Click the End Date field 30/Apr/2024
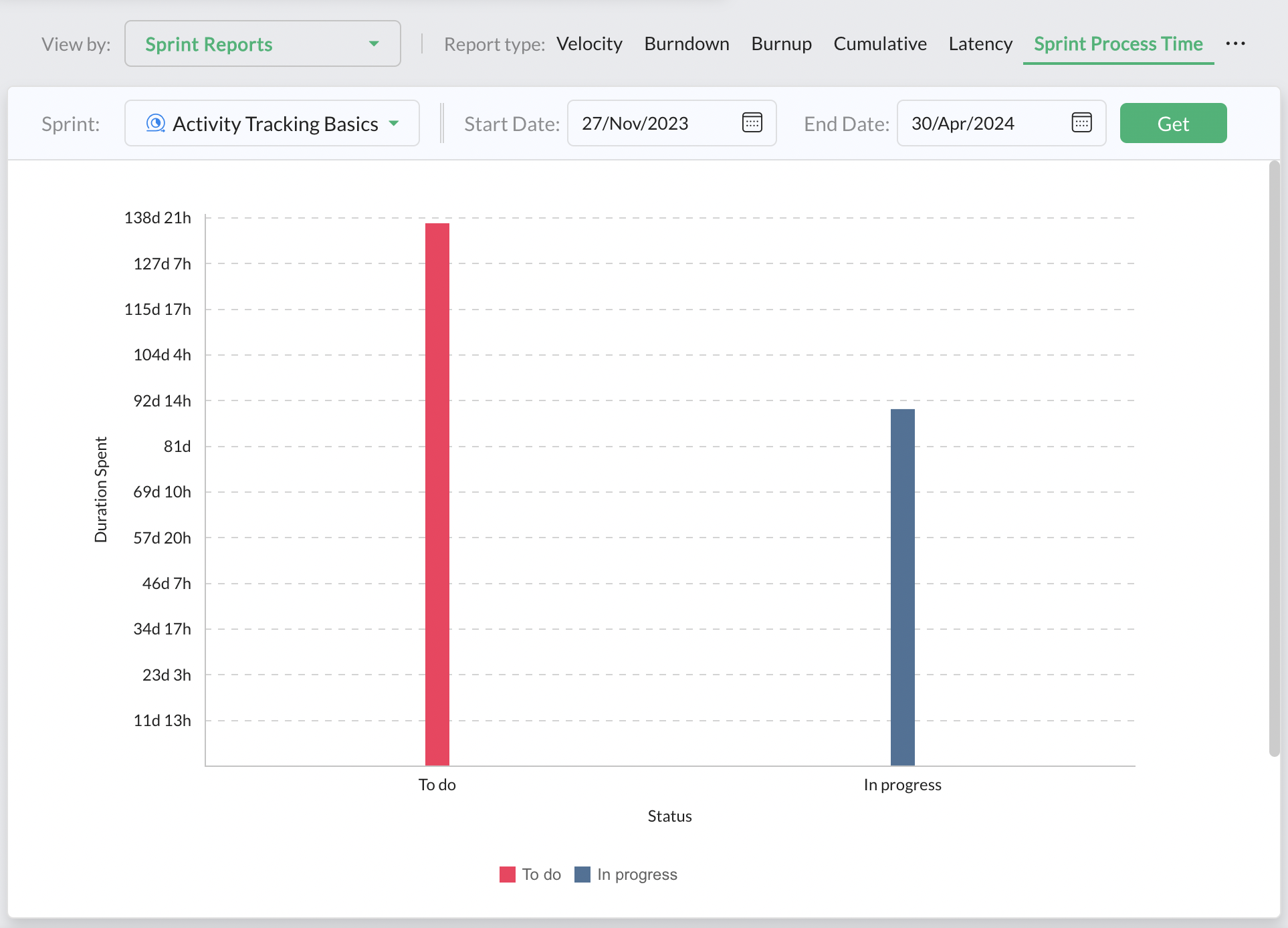1288x928 pixels. (1001, 123)
